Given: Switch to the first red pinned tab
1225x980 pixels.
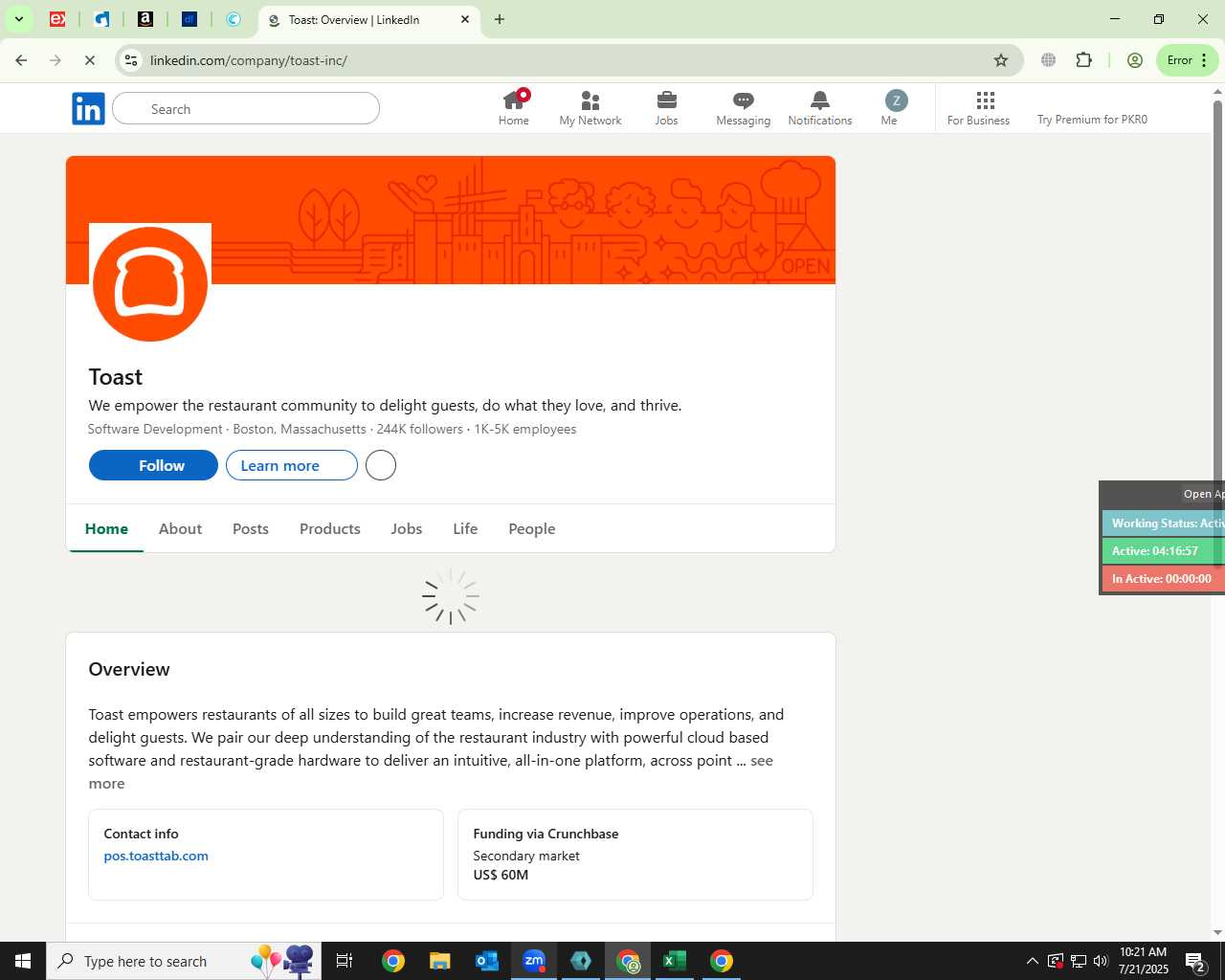Looking at the screenshot, I should tap(57, 19).
